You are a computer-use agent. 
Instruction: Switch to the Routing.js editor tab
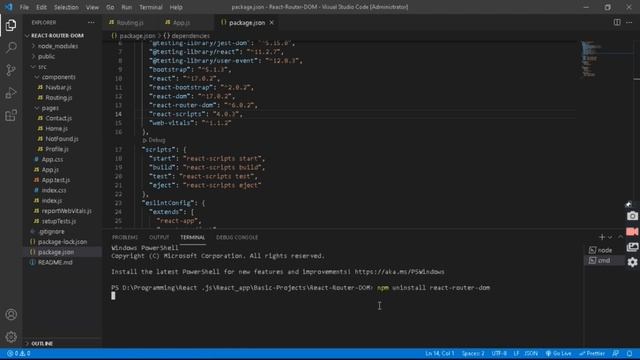point(130,22)
